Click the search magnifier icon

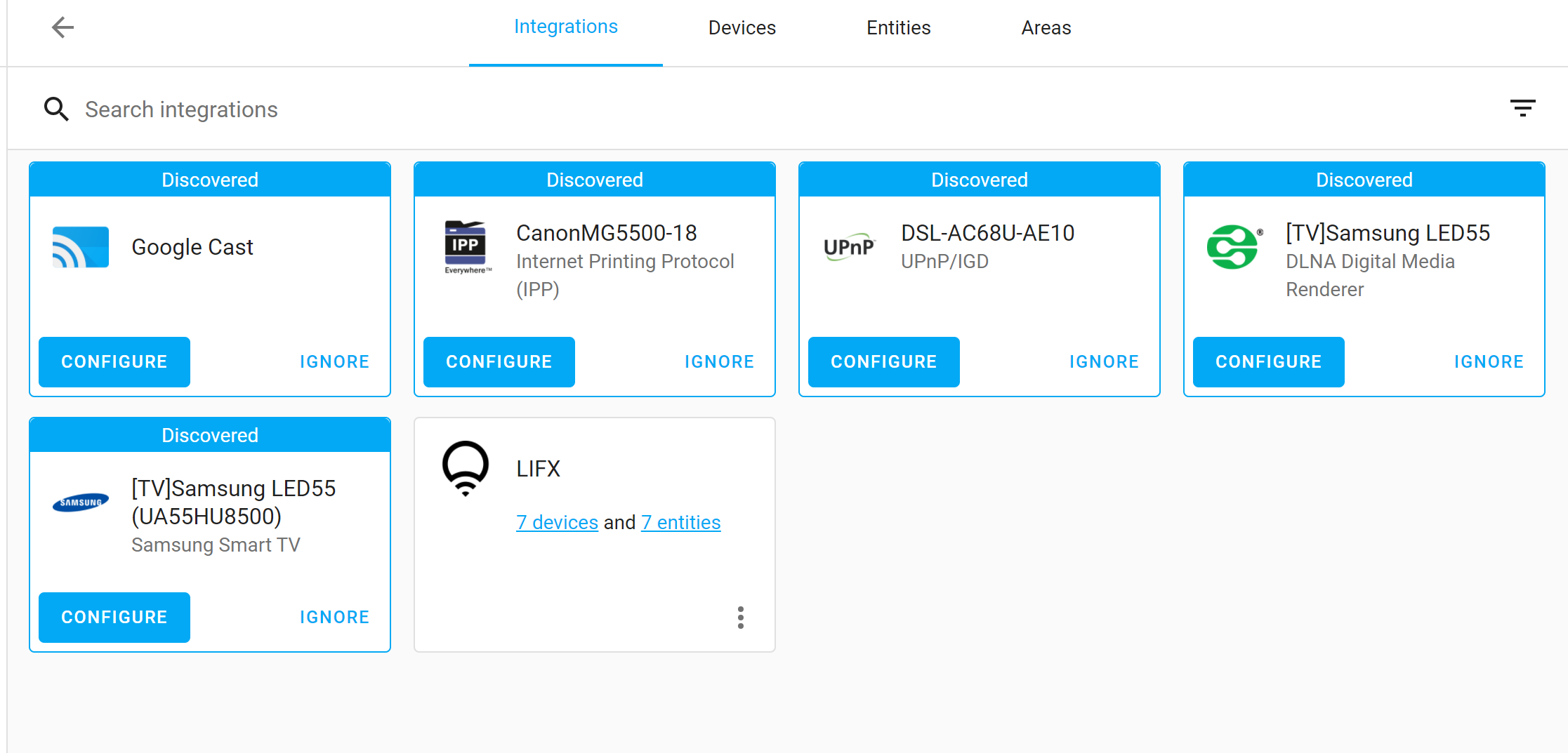pos(56,109)
